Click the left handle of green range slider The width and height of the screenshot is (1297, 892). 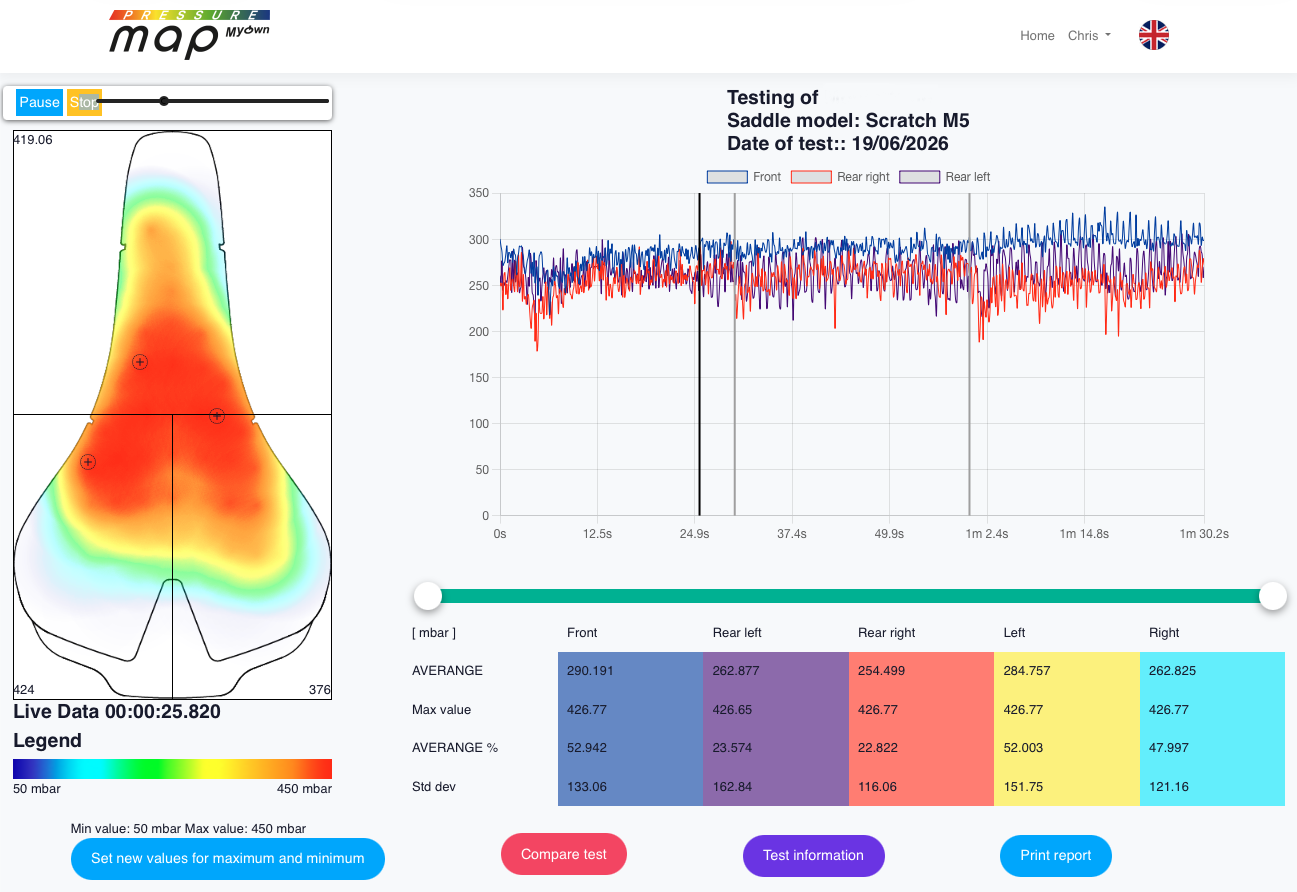point(428,596)
